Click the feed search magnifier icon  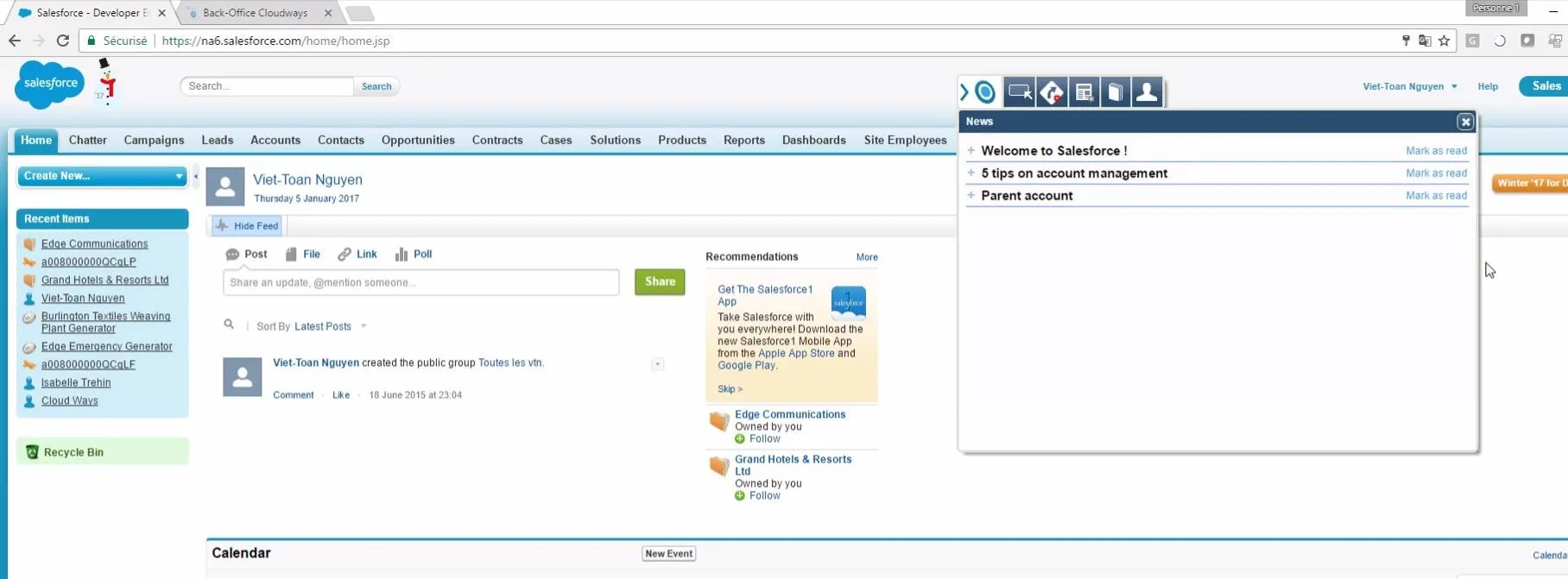[229, 324]
